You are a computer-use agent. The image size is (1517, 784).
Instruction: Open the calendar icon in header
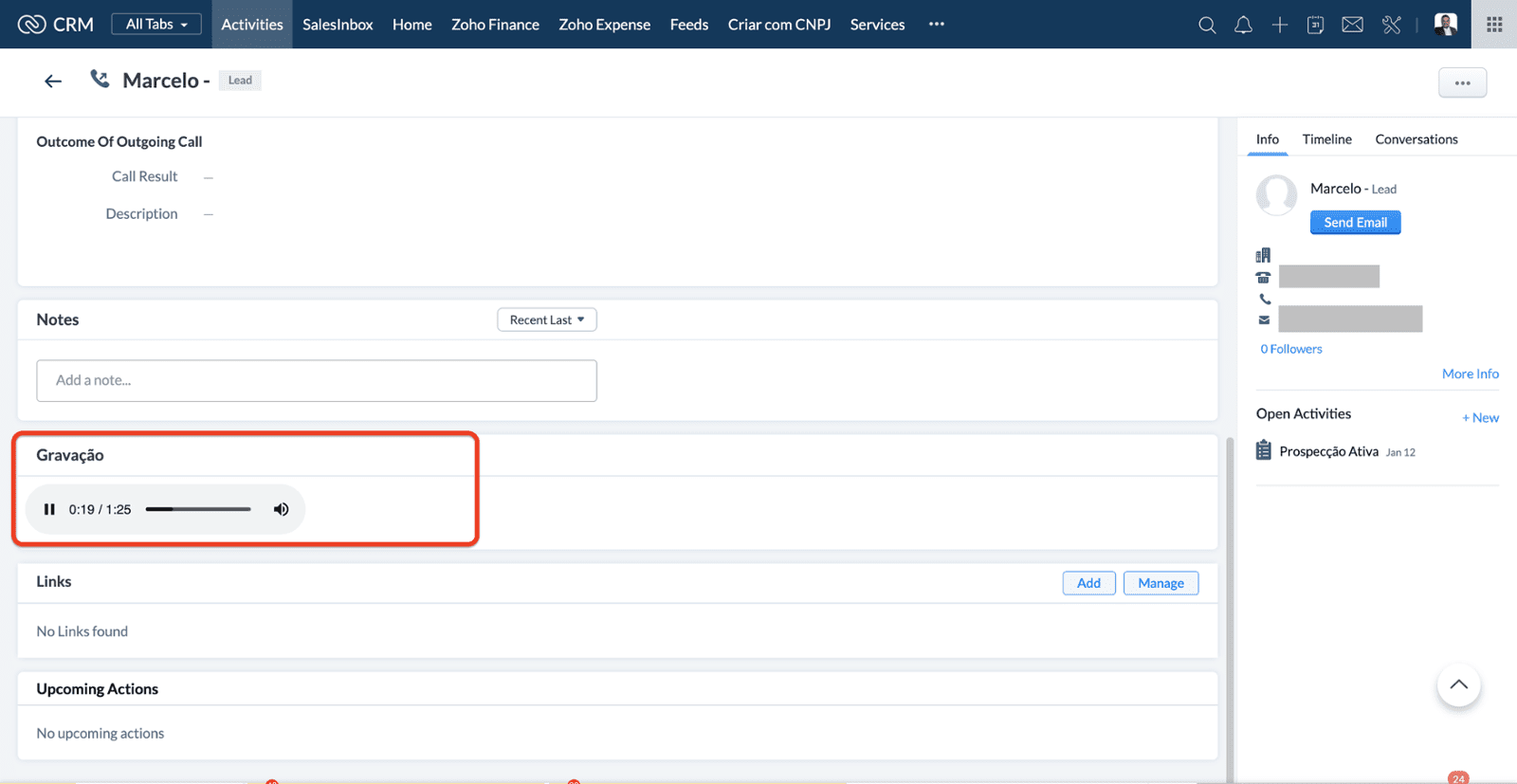click(x=1315, y=25)
